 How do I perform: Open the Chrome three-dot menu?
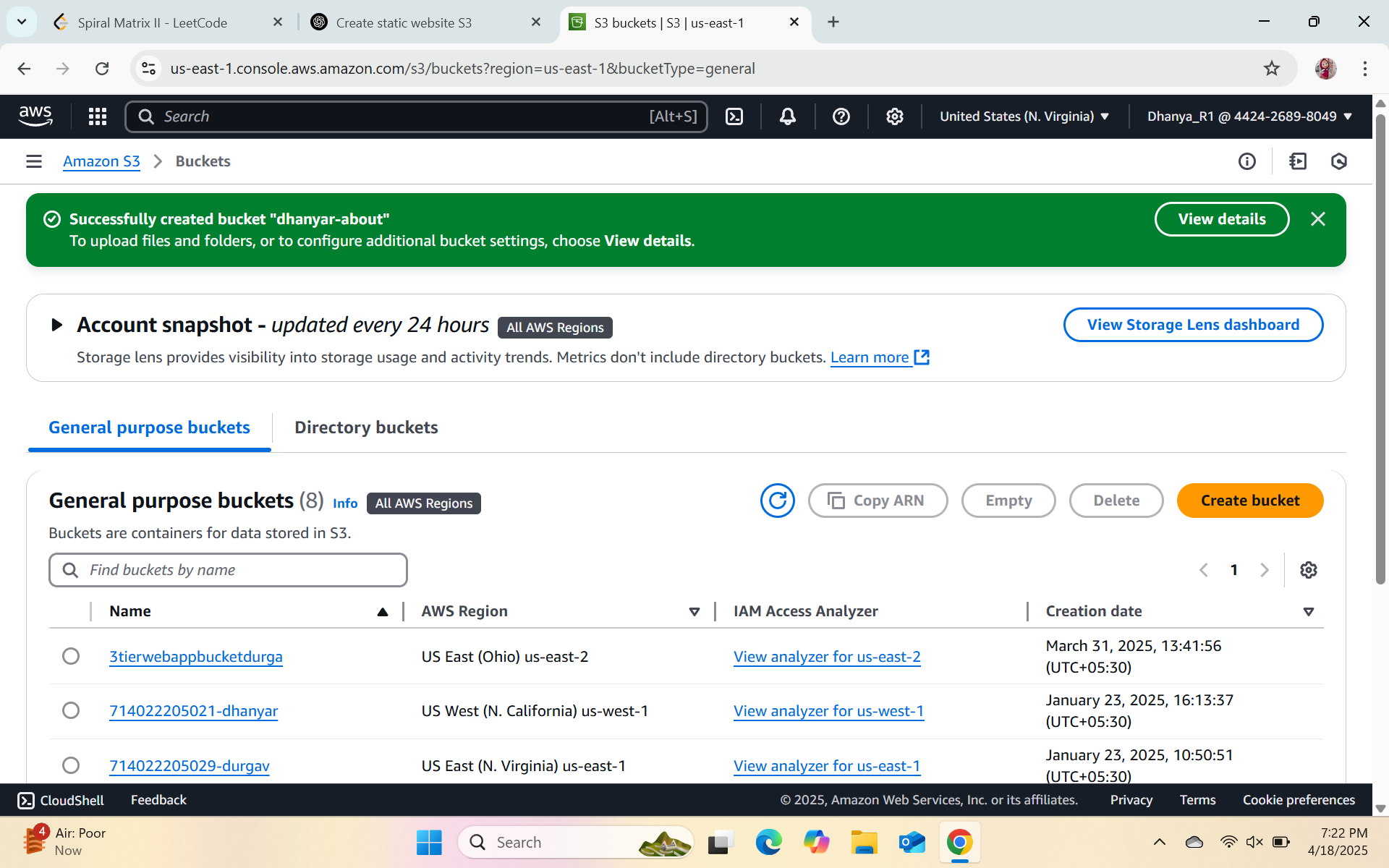(x=1365, y=69)
